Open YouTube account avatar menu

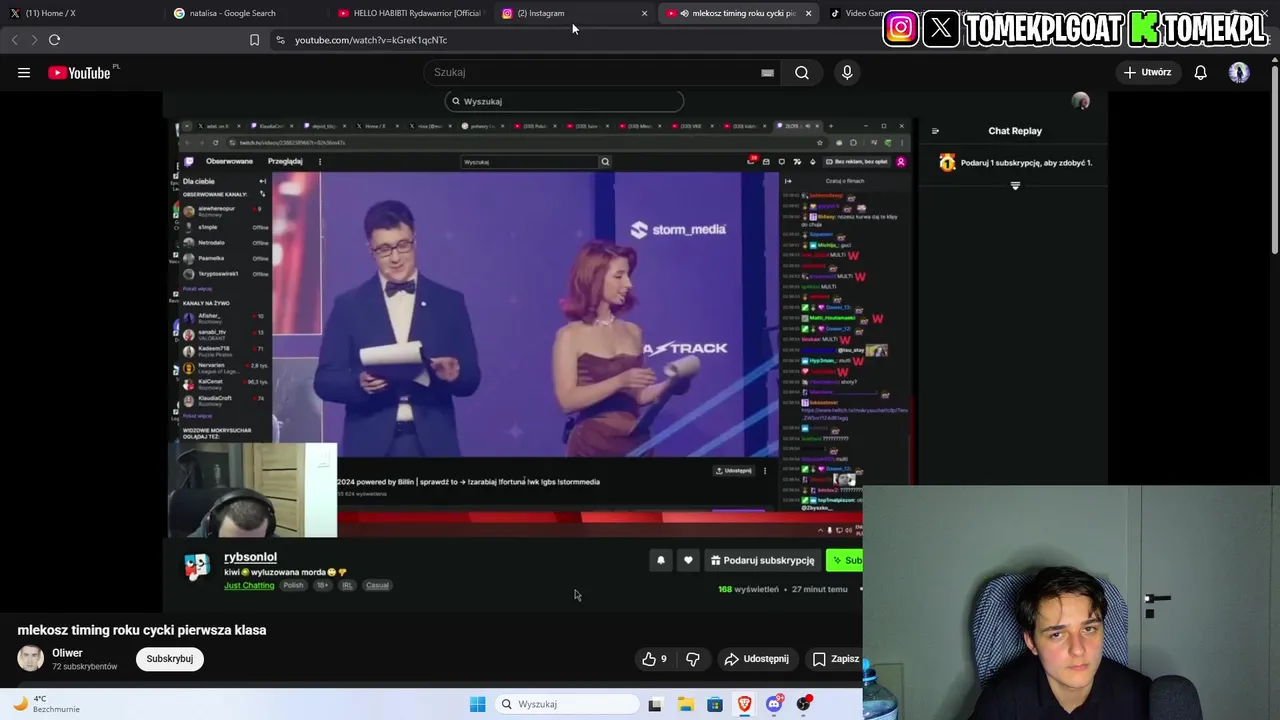click(x=1239, y=72)
